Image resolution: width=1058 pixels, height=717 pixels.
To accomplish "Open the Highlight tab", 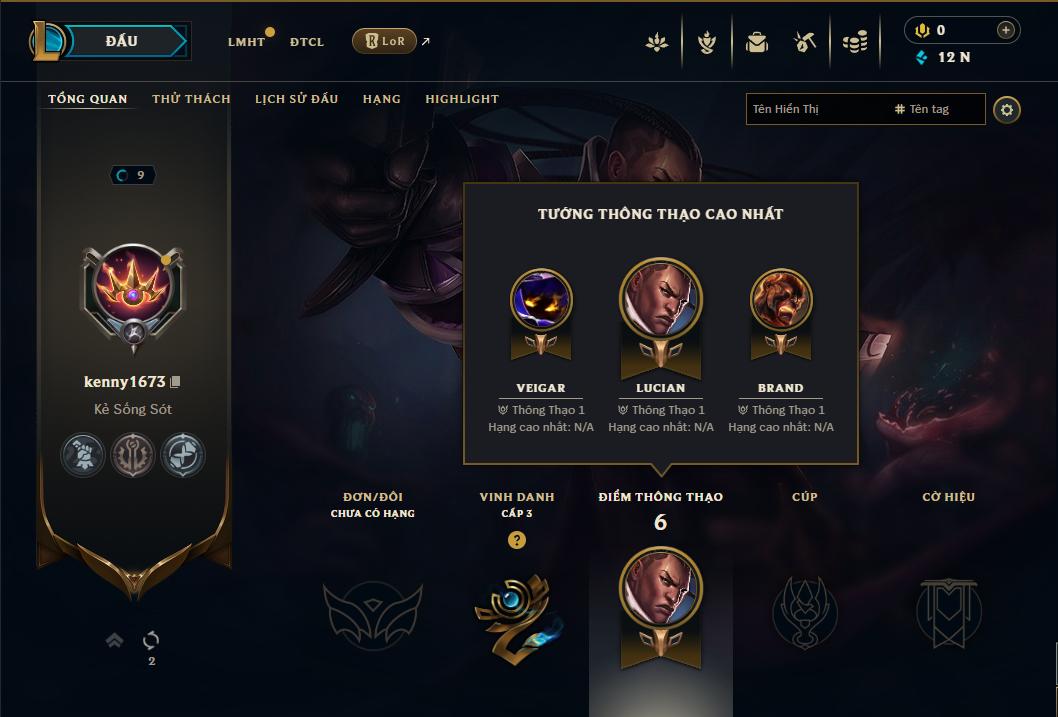I will click(x=462, y=99).
